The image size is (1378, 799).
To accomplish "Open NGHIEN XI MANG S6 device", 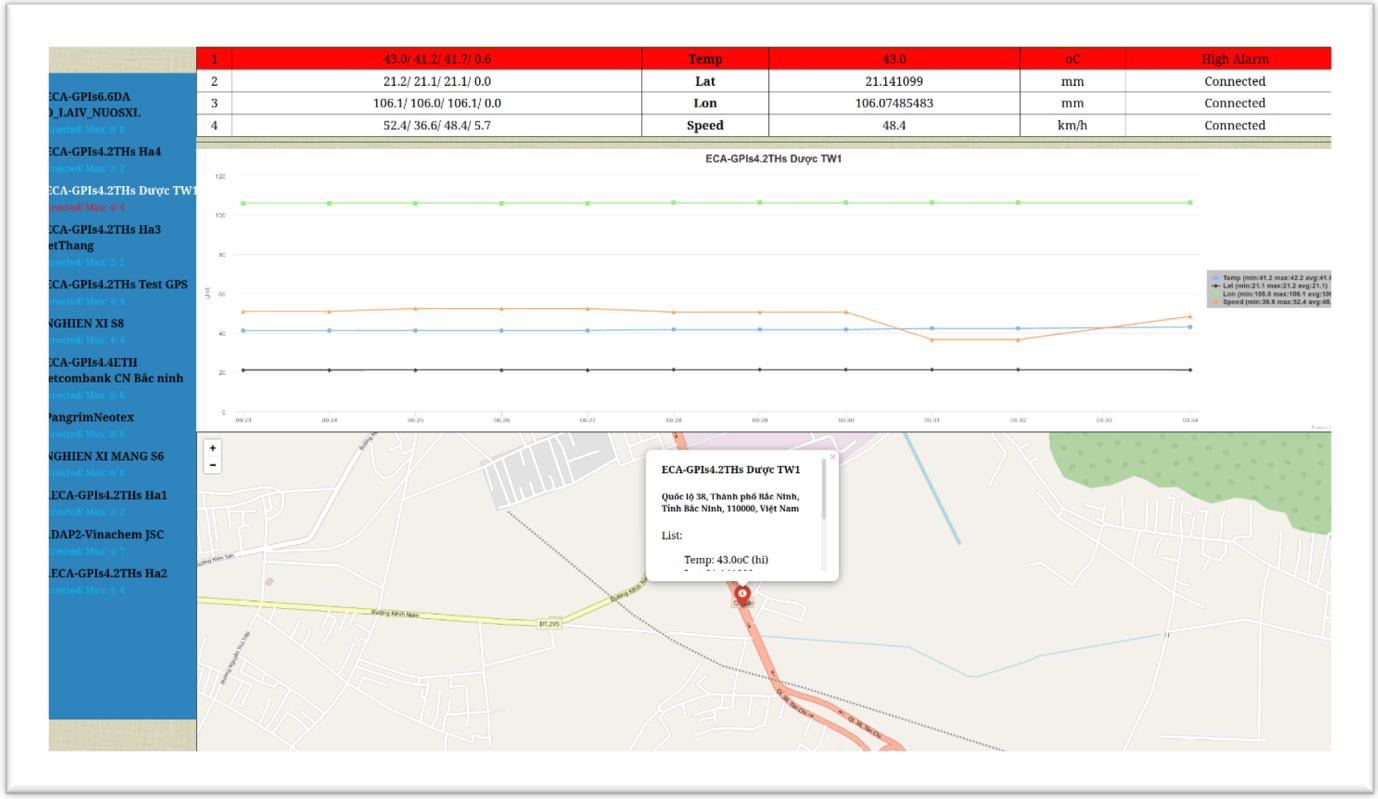I will [x=106, y=457].
